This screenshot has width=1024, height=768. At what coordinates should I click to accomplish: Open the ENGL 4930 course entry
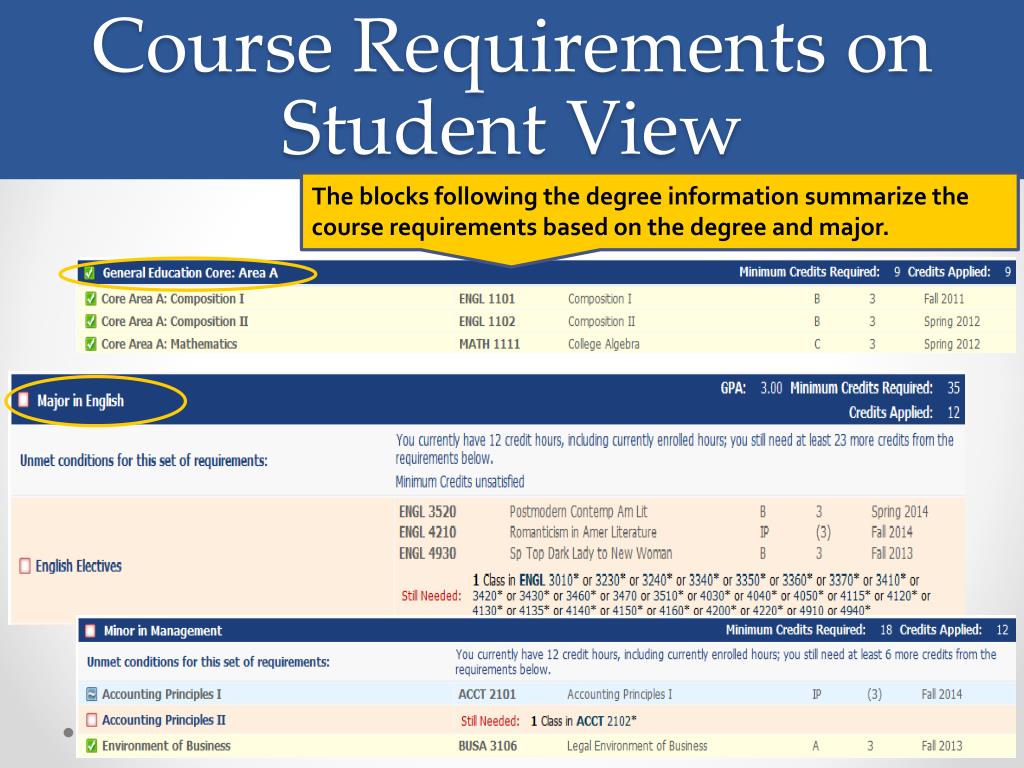[427, 553]
